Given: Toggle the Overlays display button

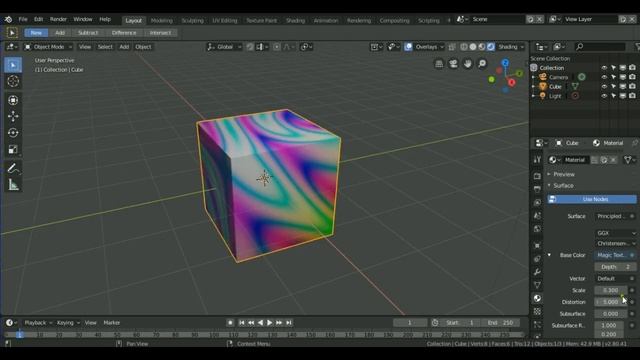Looking at the screenshot, I should click(408, 47).
